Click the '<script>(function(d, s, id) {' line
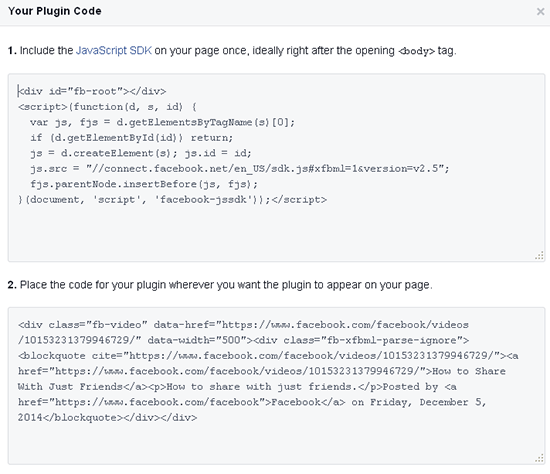This screenshot has width=550, height=474. [107, 107]
